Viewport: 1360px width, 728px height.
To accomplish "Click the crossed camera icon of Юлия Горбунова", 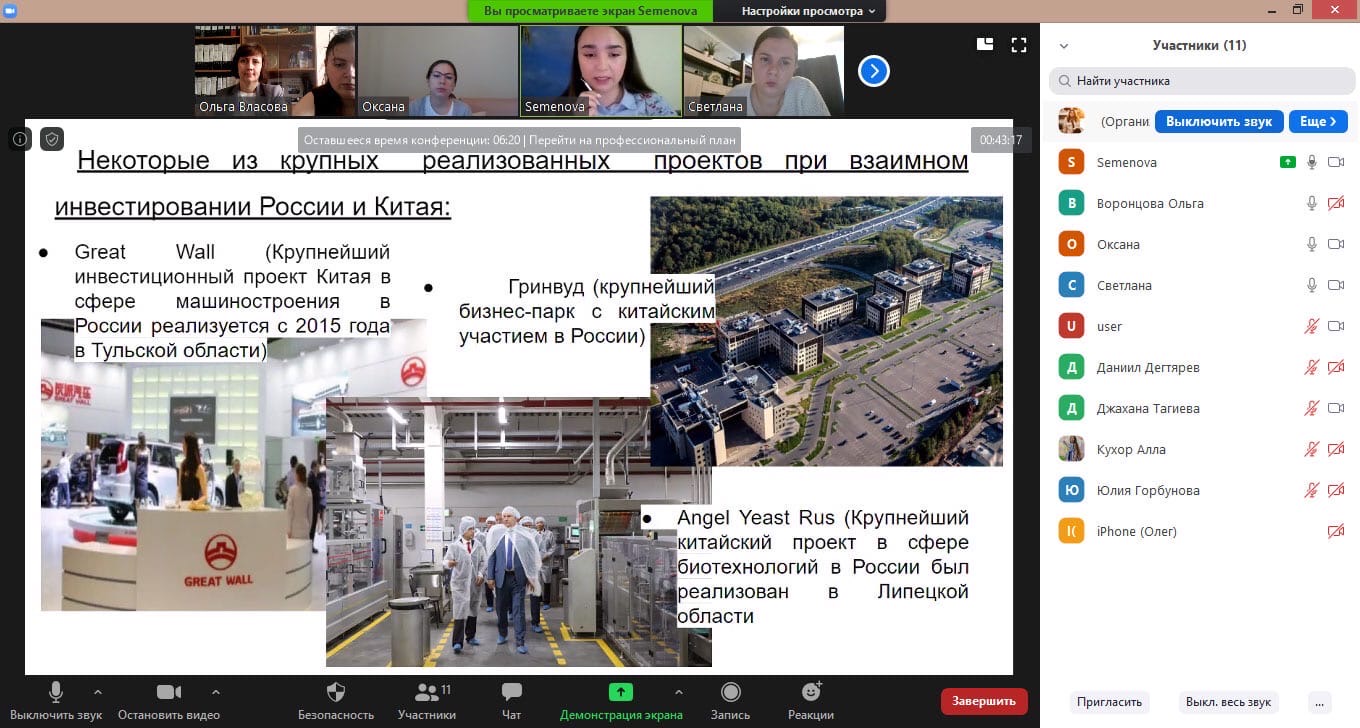I will click(1335, 490).
